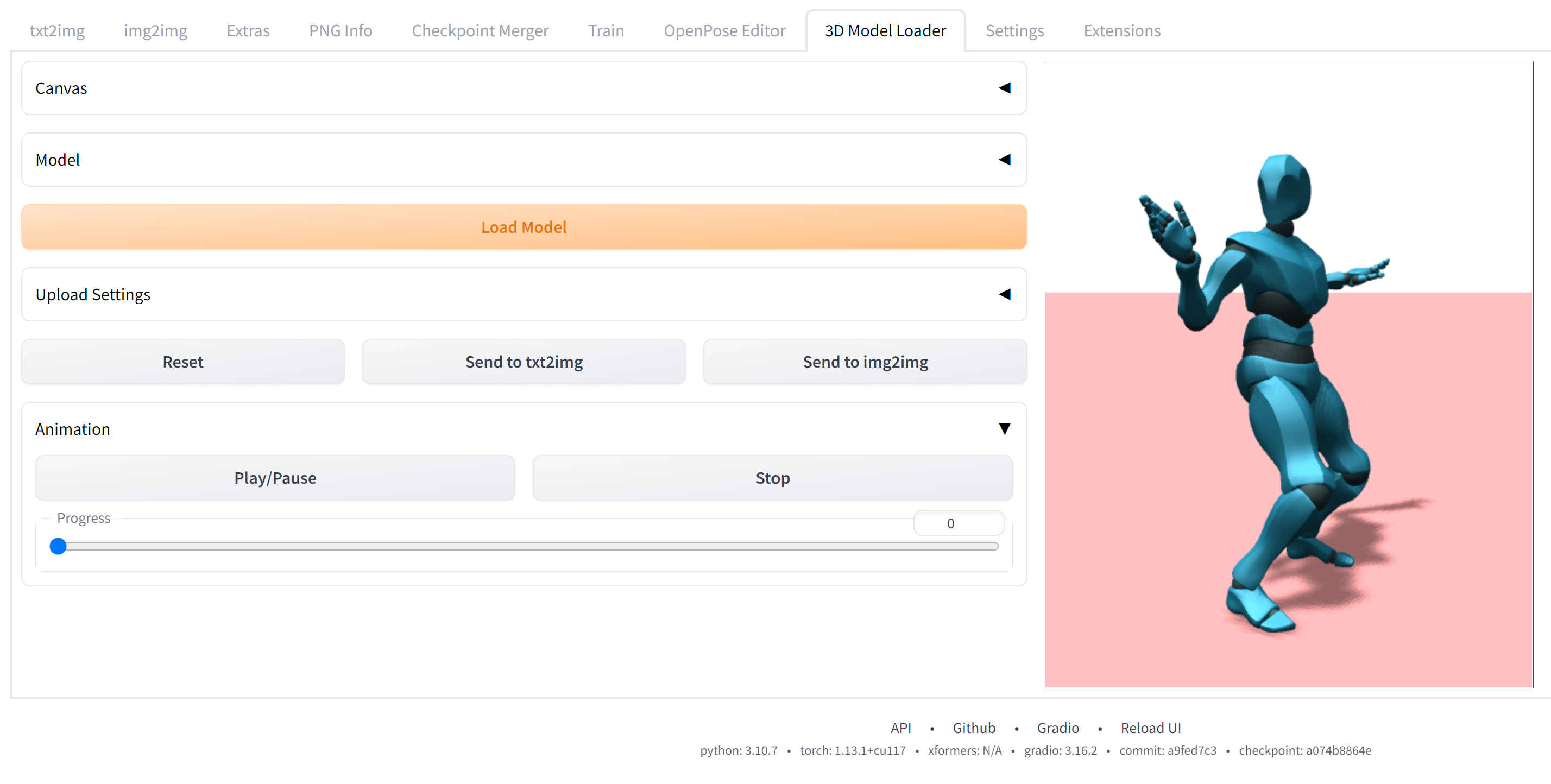Open the API link in the footer
This screenshot has width=1551, height=784.
[x=900, y=728]
